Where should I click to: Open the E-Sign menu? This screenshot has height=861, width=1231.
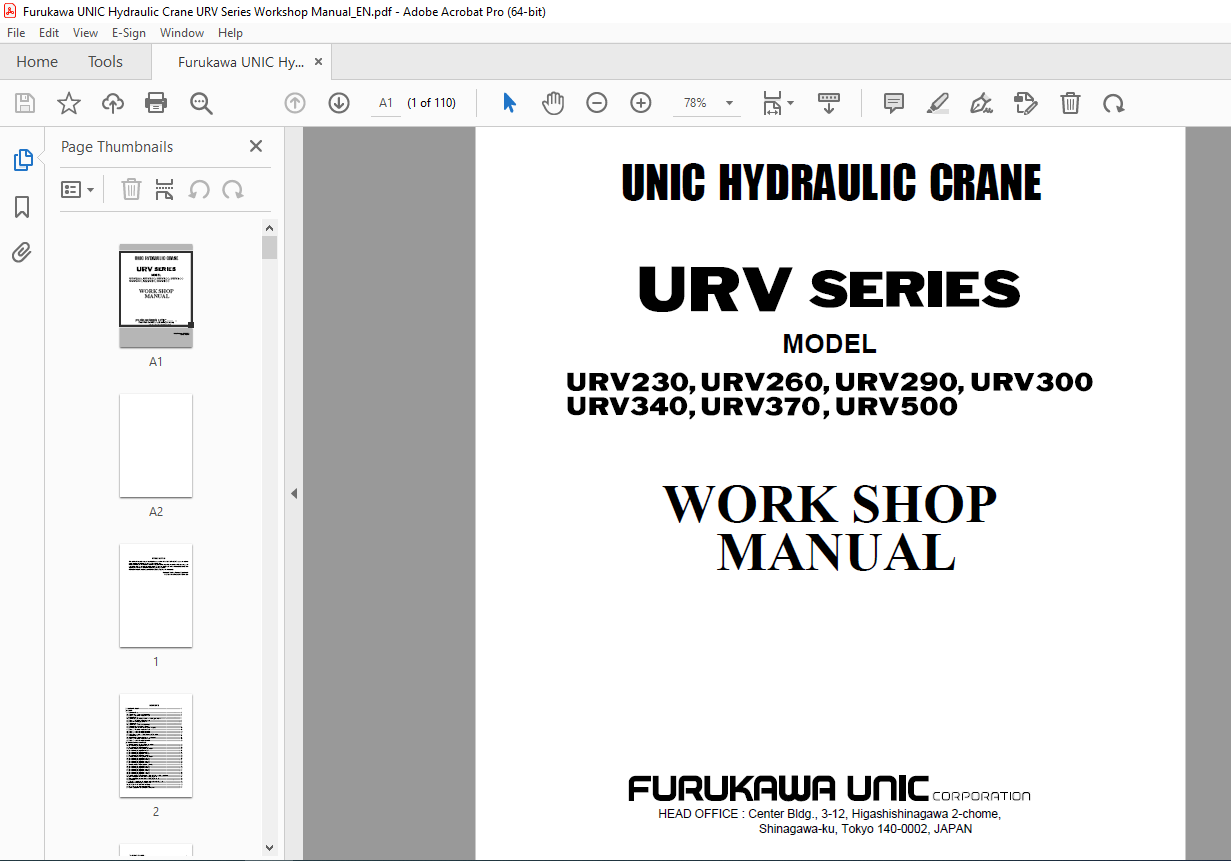pyautogui.click(x=129, y=33)
